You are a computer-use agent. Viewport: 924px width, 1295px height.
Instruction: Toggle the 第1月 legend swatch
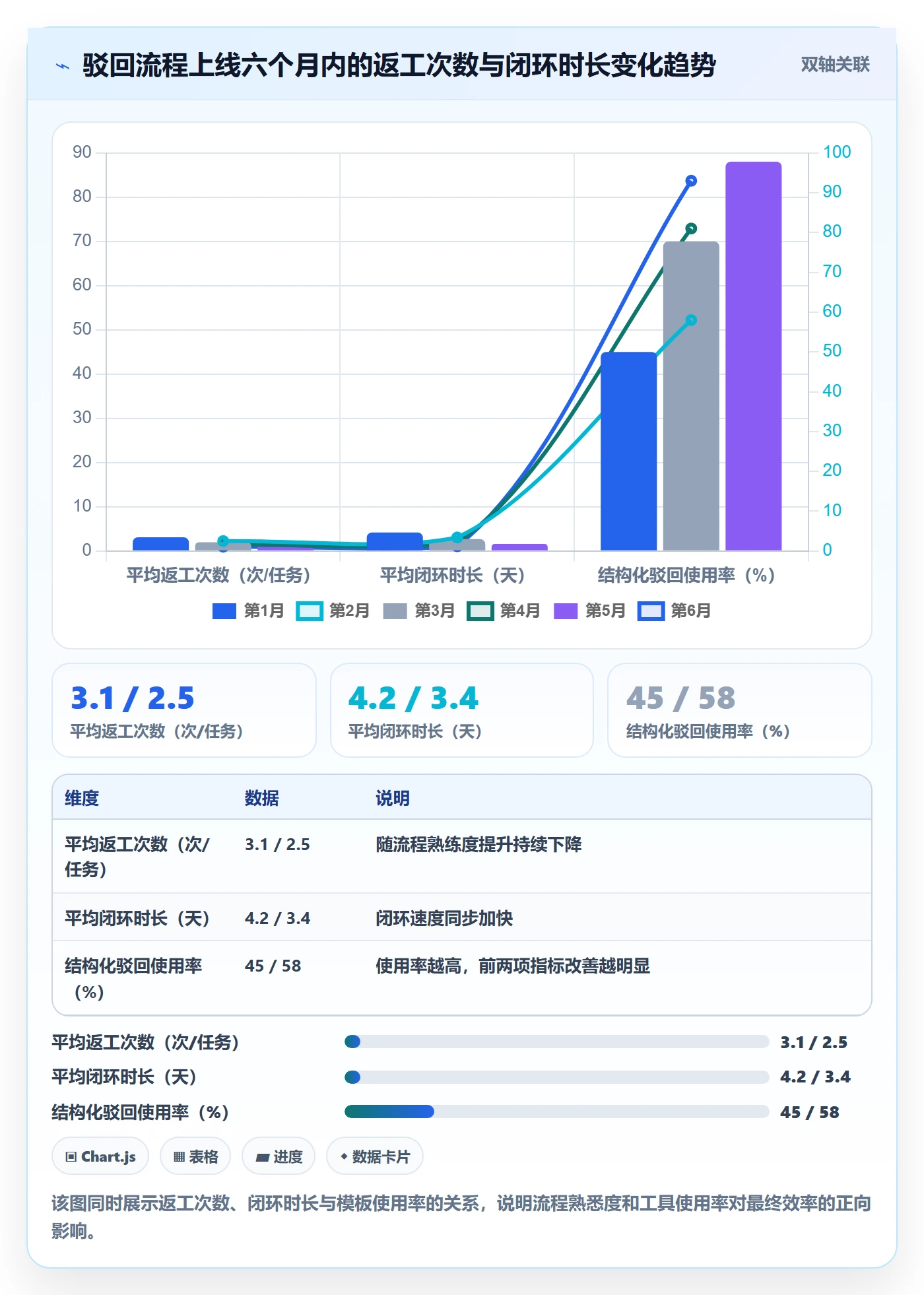(x=224, y=611)
